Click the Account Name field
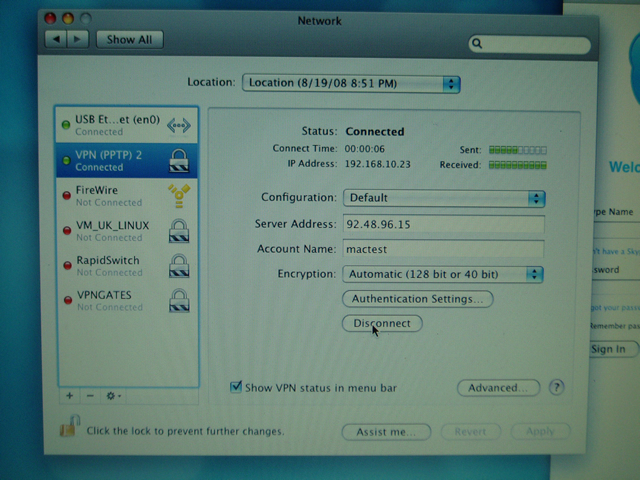The width and height of the screenshot is (640, 480). [443, 249]
